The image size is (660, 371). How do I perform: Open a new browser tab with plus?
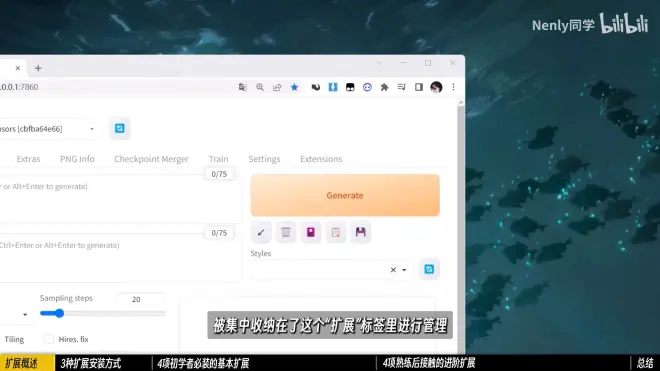tap(38, 68)
